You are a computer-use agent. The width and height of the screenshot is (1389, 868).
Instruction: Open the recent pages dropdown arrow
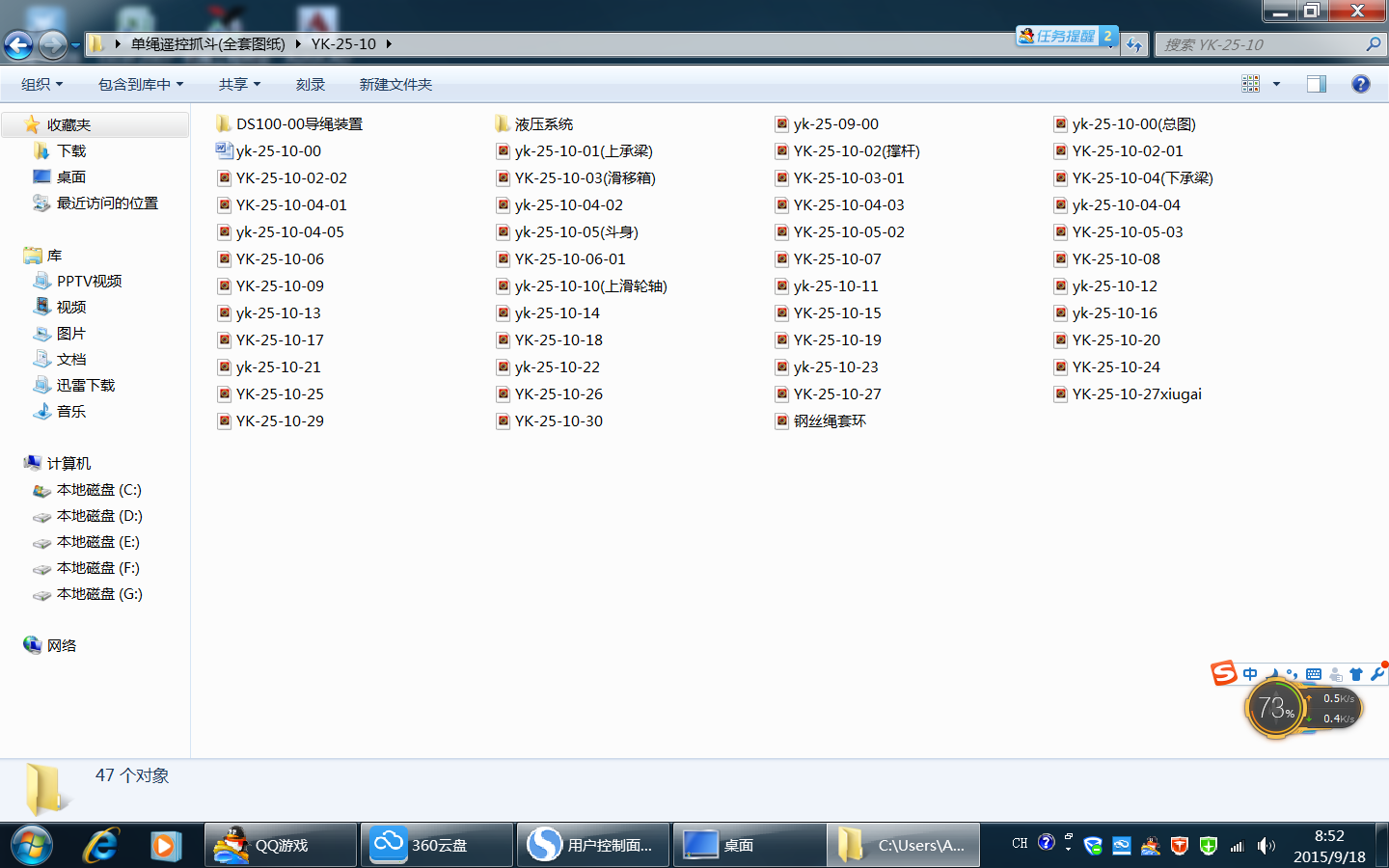point(75,44)
